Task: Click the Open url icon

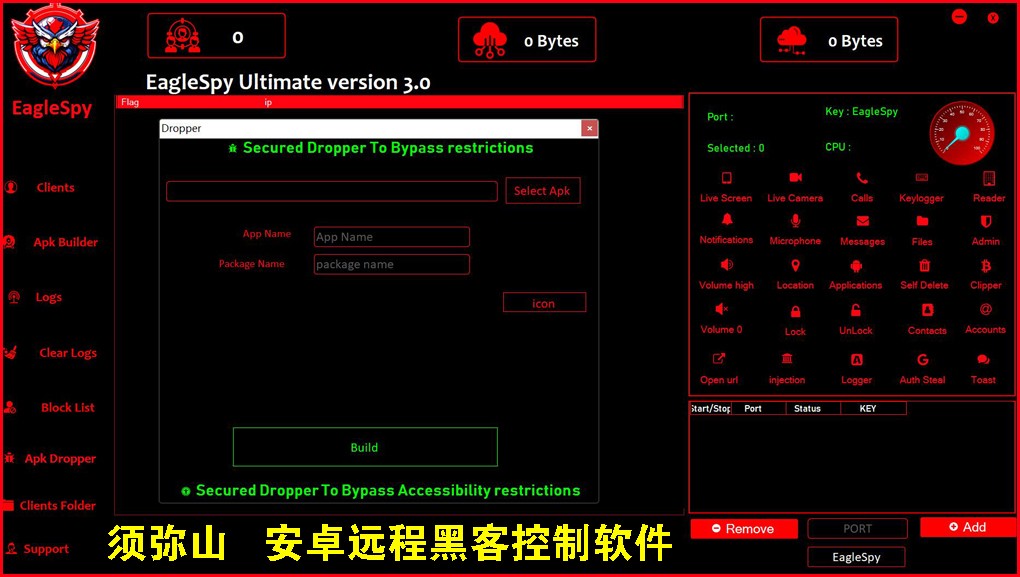Action: 719,359
